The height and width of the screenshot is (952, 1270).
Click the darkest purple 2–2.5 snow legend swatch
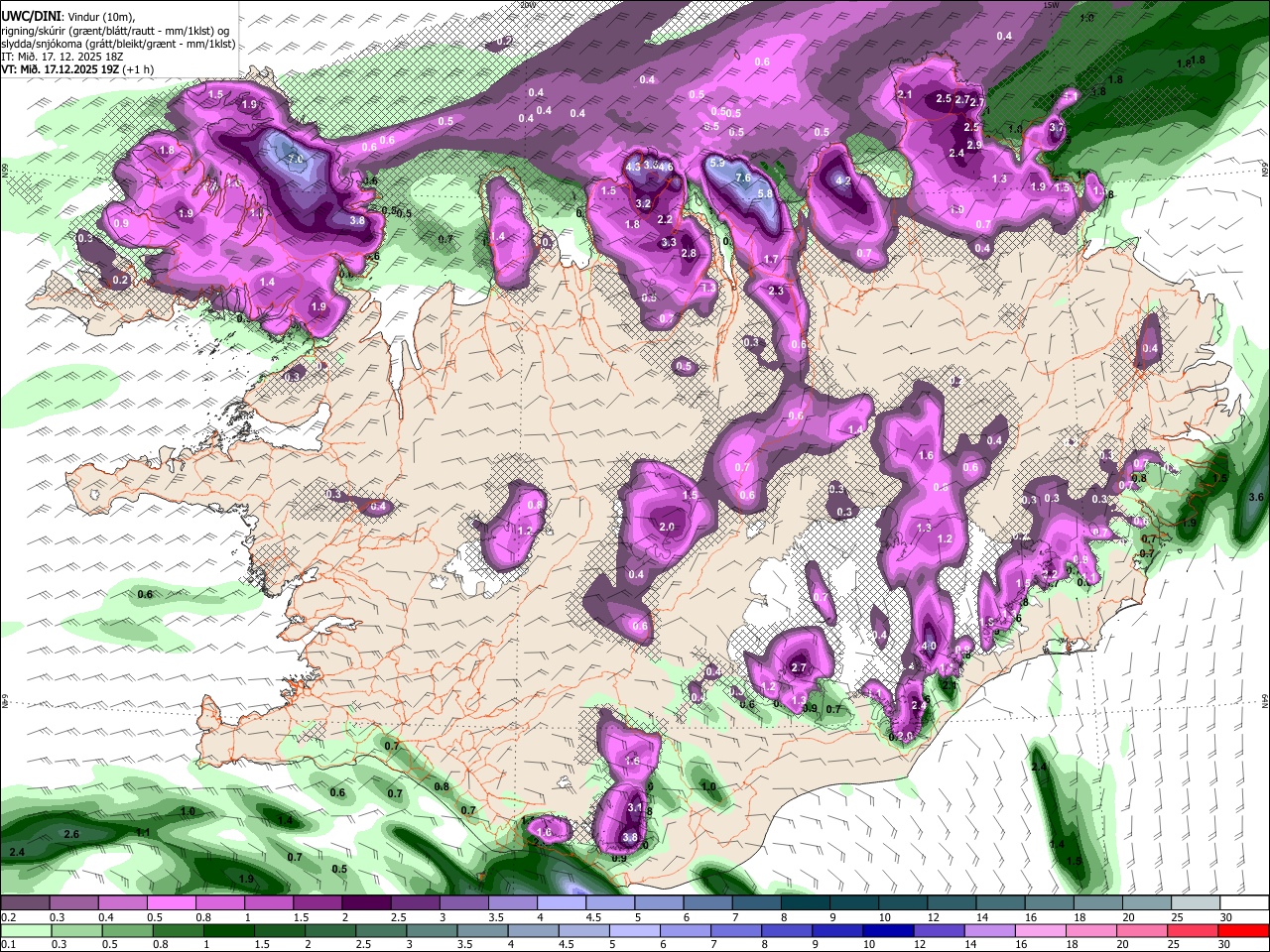(365, 902)
